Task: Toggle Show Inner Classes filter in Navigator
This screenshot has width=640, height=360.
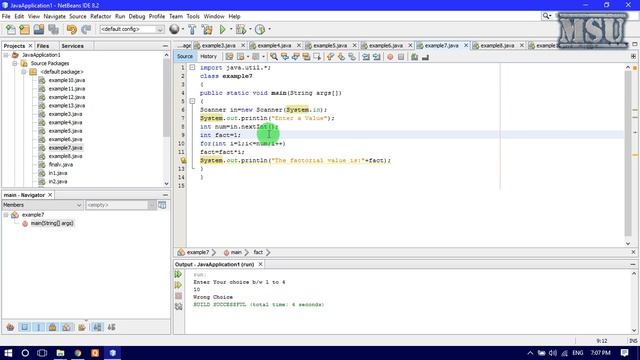Action: pyautogui.click(x=67, y=327)
